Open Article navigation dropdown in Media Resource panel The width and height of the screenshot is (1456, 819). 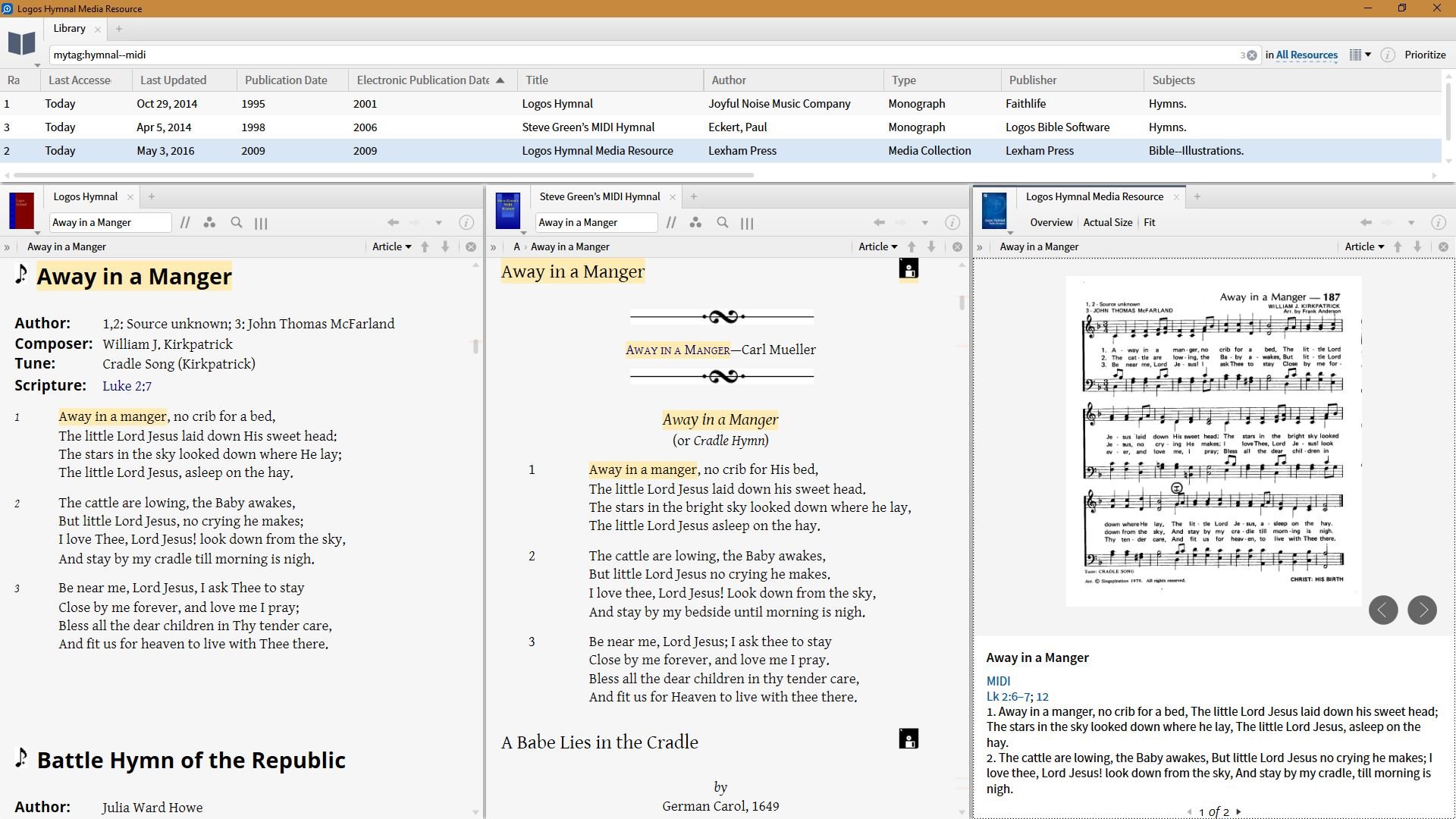point(1364,247)
